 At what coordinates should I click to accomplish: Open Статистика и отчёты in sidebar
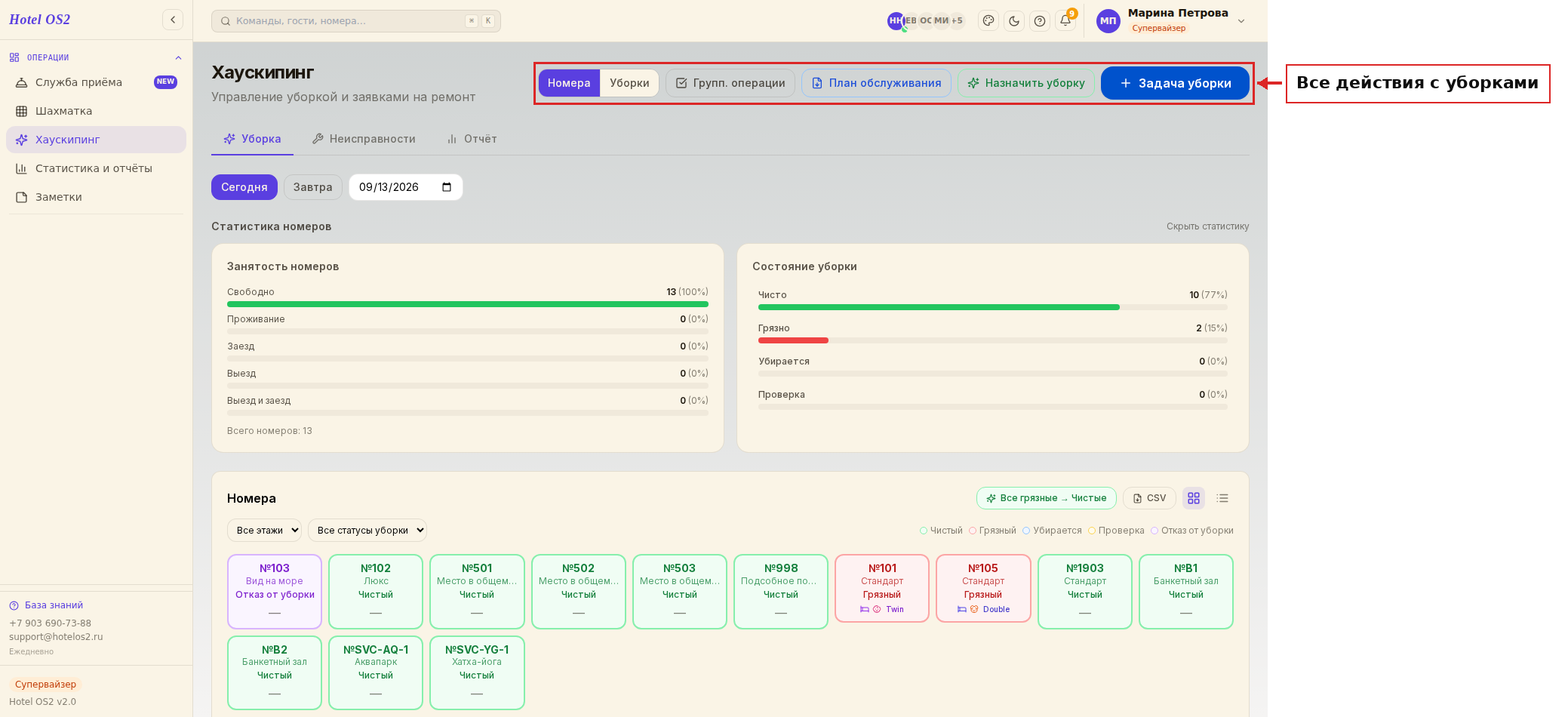[x=96, y=168]
